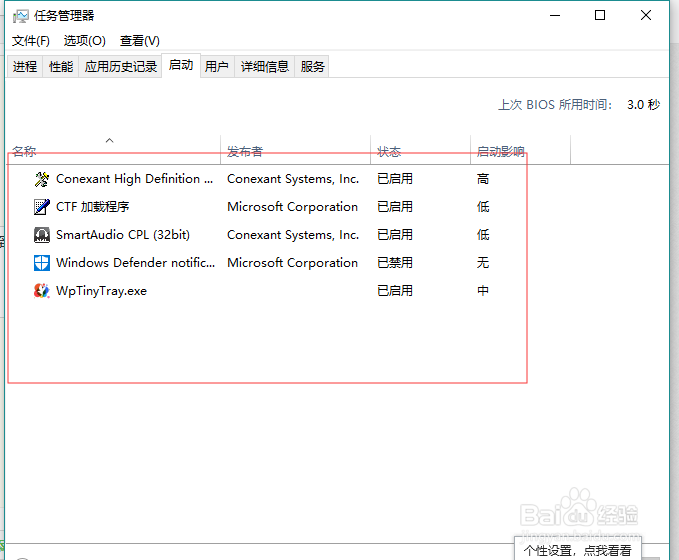Click the 个性设置，点我看看 tooltip
Screen dimensions: 679x560
(x=578, y=550)
